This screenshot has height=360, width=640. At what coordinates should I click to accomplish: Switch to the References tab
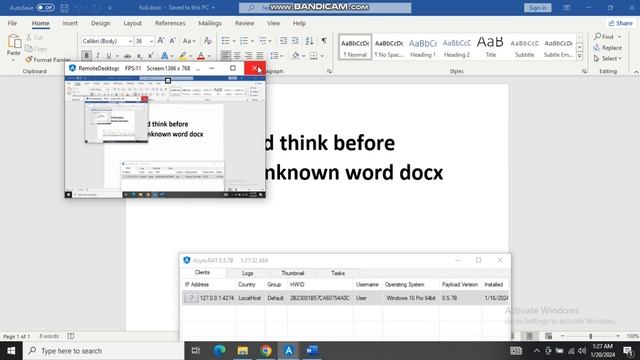(x=170, y=23)
